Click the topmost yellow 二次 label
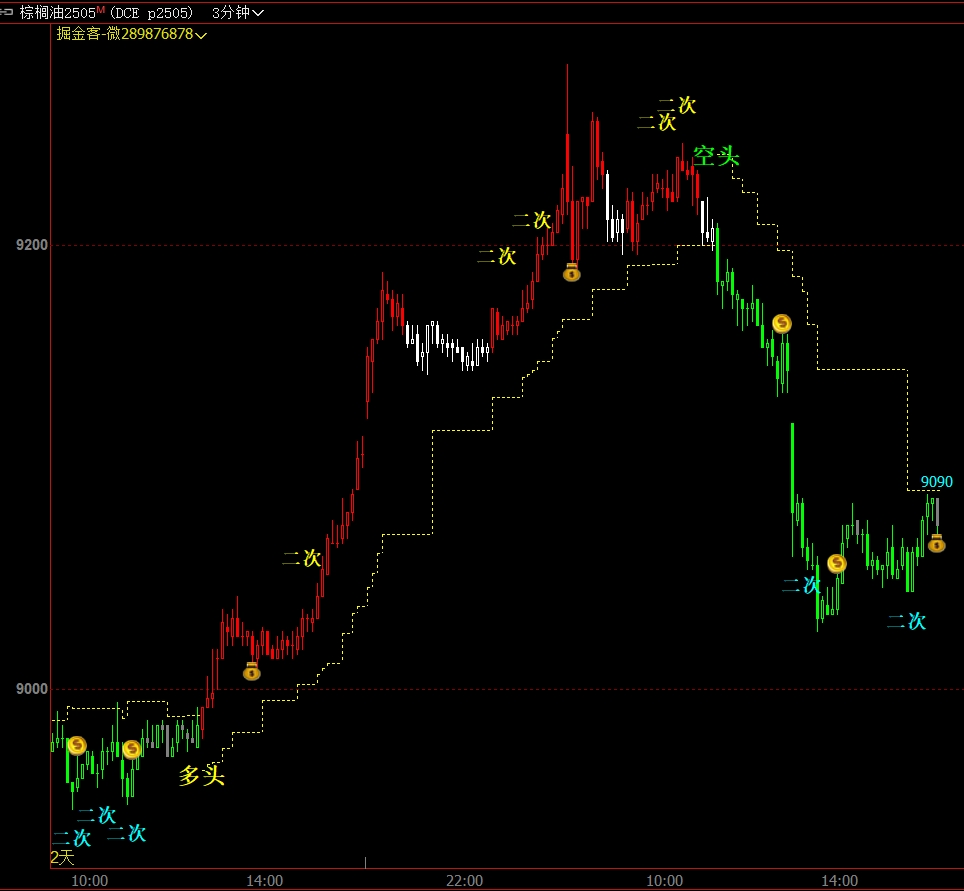Image resolution: width=964 pixels, height=891 pixels. [x=677, y=105]
